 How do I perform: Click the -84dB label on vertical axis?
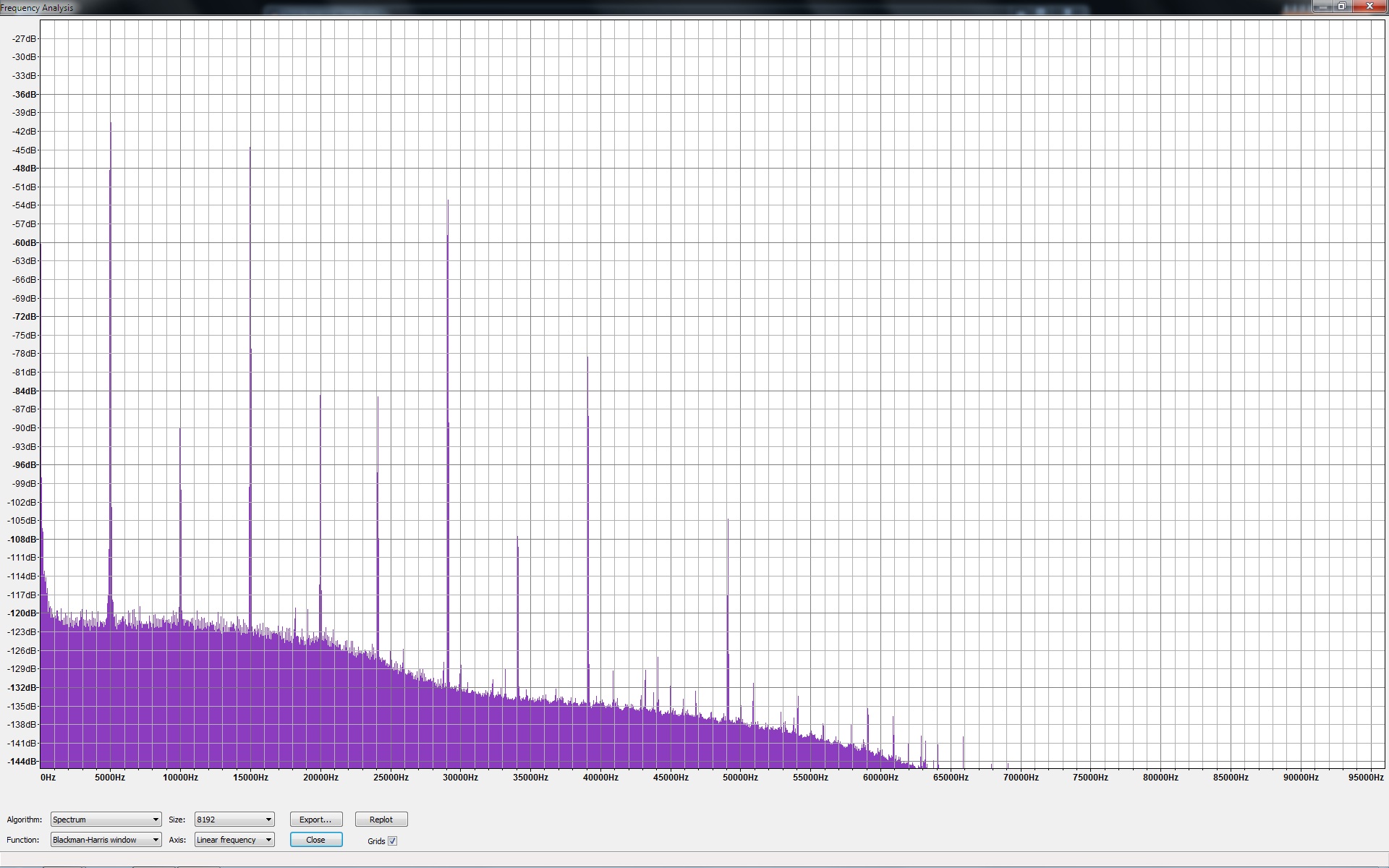(25, 391)
